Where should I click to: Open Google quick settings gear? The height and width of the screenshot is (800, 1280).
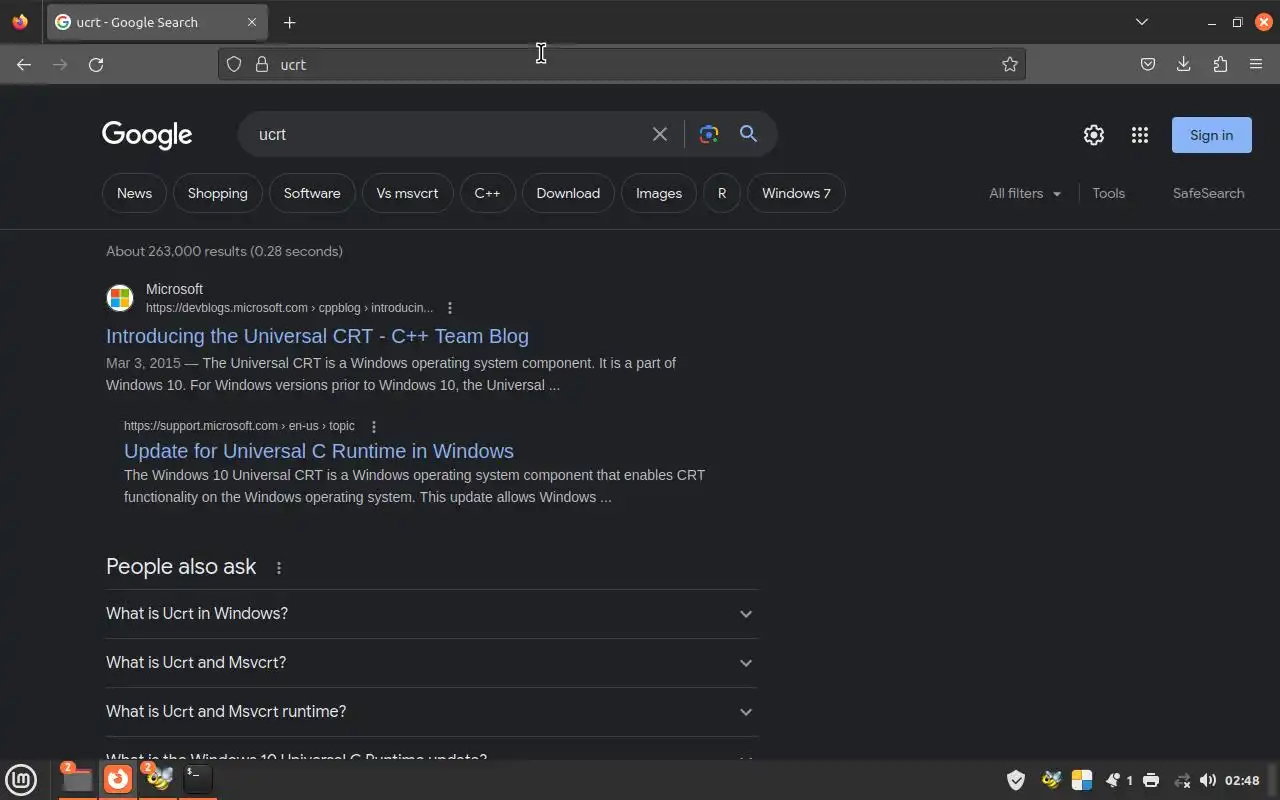[1094, 135]
